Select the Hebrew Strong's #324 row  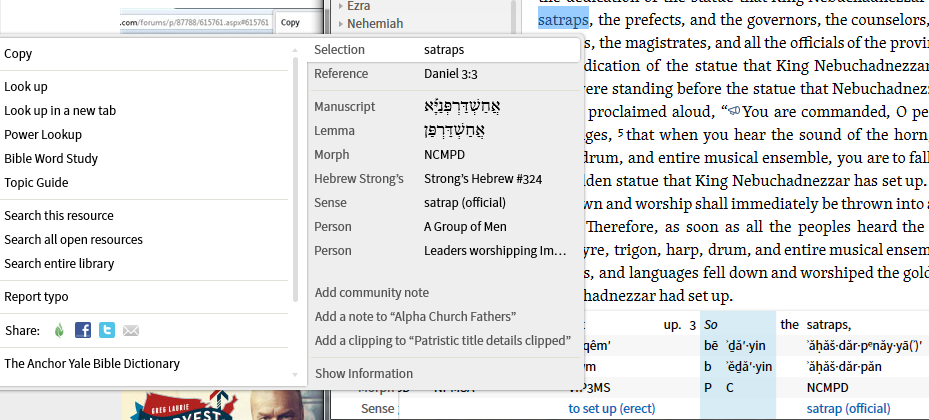coord(482,179)
